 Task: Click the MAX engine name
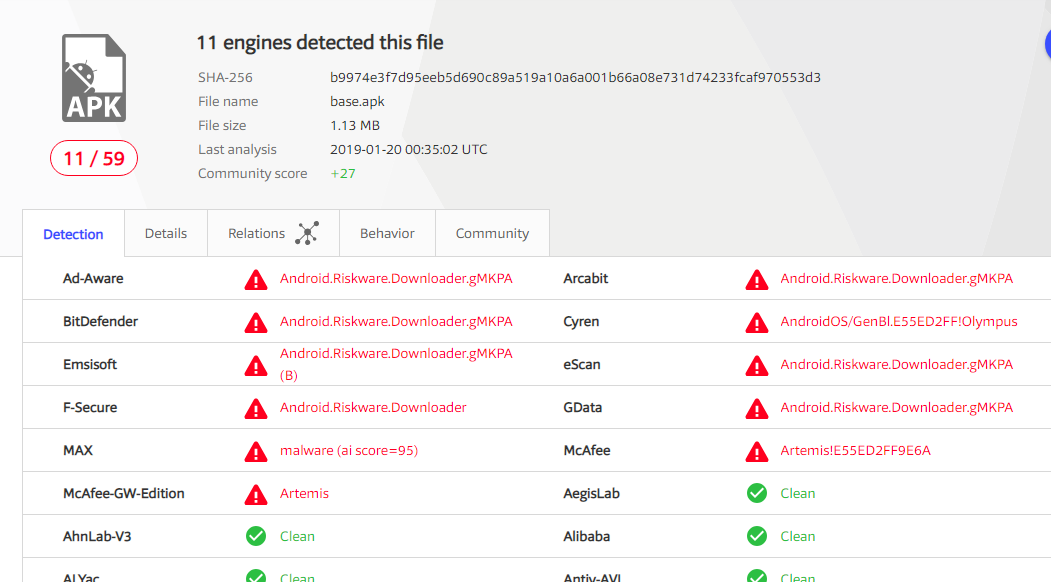click(x=78, y=450)
